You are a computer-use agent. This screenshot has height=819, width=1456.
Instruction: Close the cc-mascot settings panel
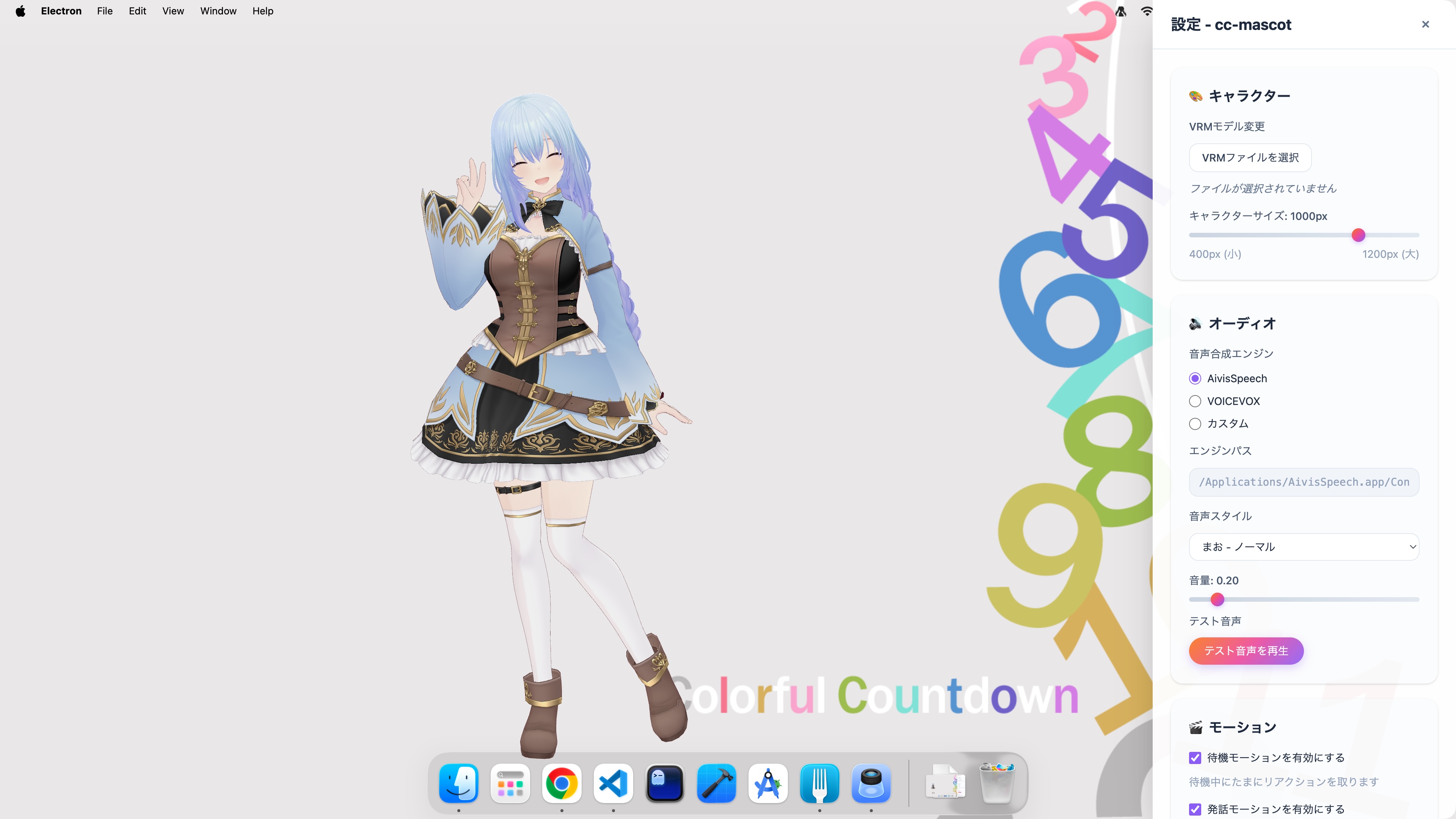(1426, 24)
